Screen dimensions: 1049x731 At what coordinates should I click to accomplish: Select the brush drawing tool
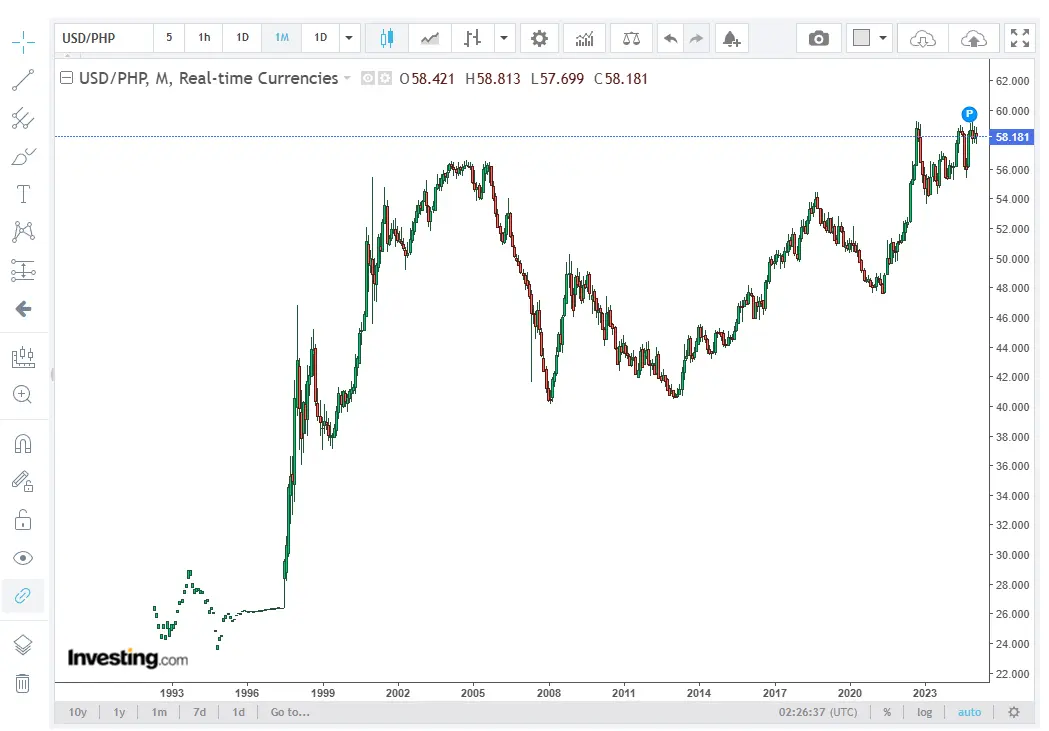pos(23,156)
